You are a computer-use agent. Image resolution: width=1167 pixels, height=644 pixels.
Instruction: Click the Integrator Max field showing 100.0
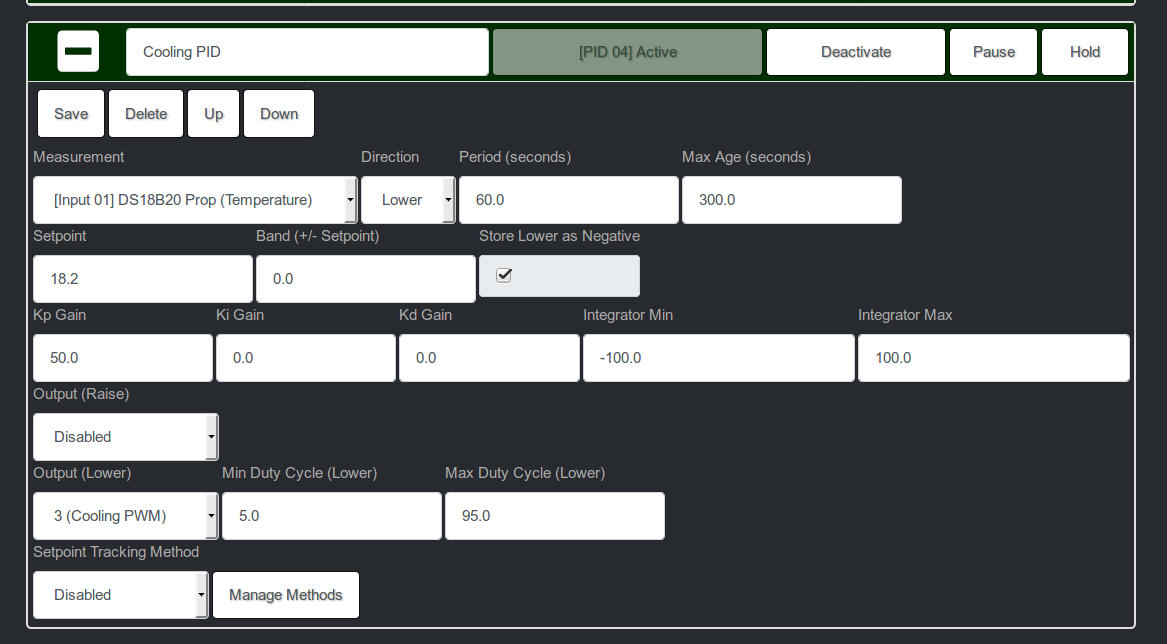[994, 358]
